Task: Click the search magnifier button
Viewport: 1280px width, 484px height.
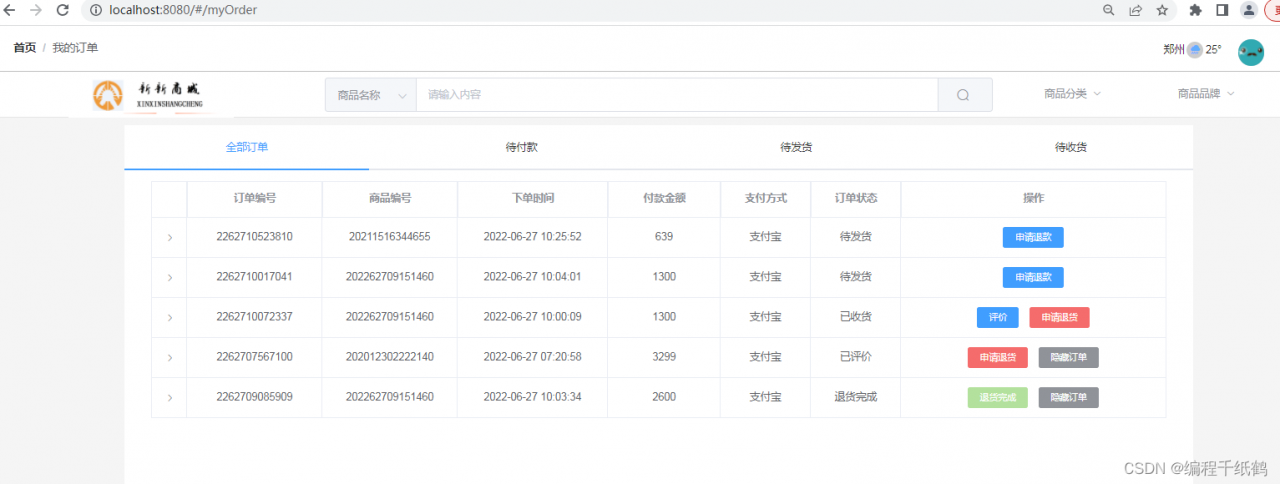Action: click(x=964, y=95)
